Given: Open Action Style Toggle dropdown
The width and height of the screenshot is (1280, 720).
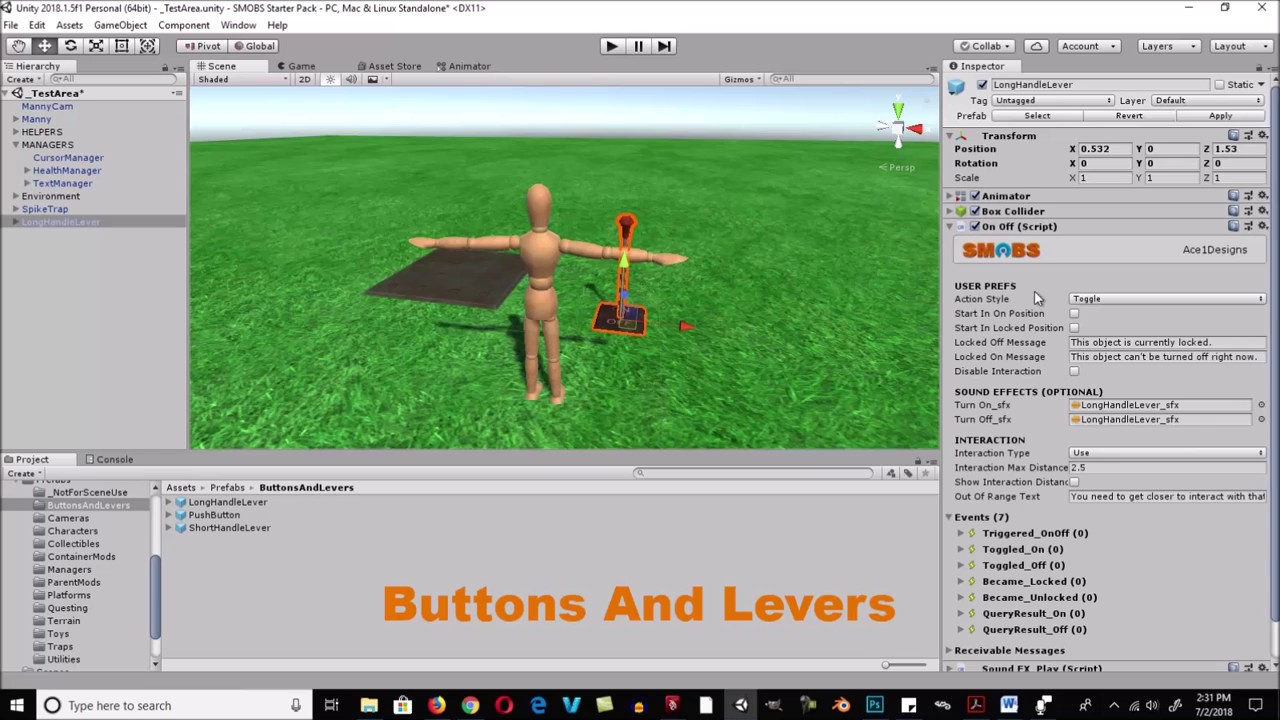Looking at the screenshot, I should coord(1168,299).
